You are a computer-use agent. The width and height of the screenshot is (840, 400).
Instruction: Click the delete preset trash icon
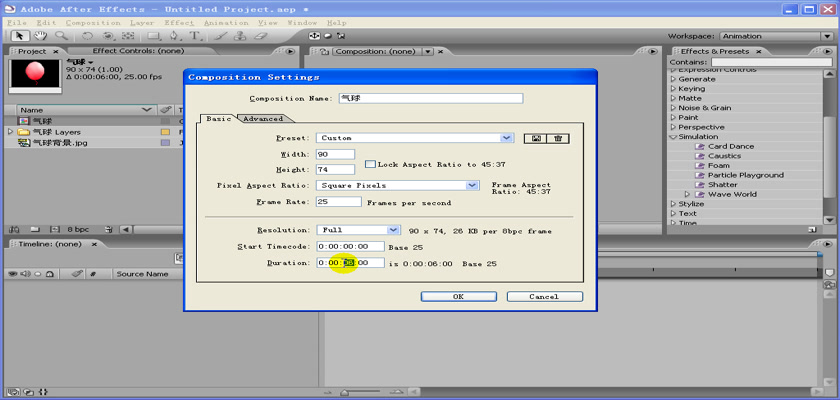coord(558,138)
